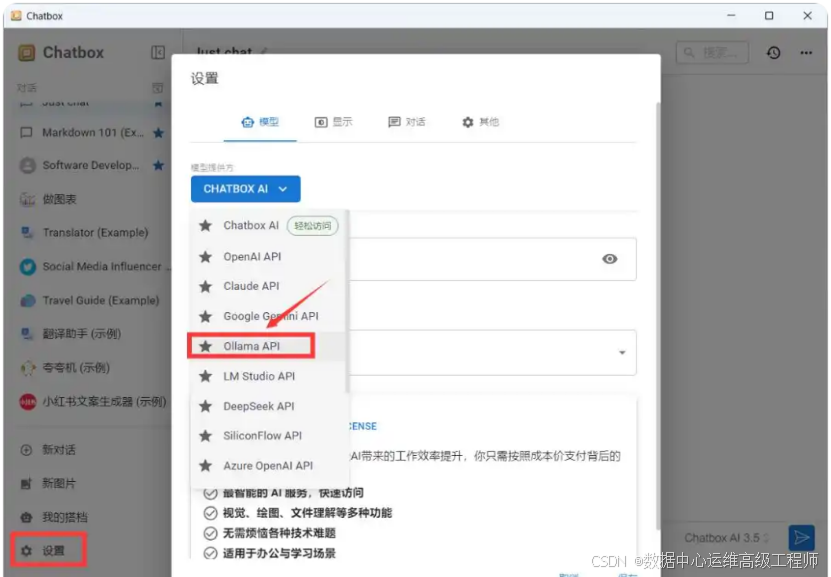Click the chat bubble icon for Markdown 101
This screenshot has width=831, height=577.
[26, 132]
